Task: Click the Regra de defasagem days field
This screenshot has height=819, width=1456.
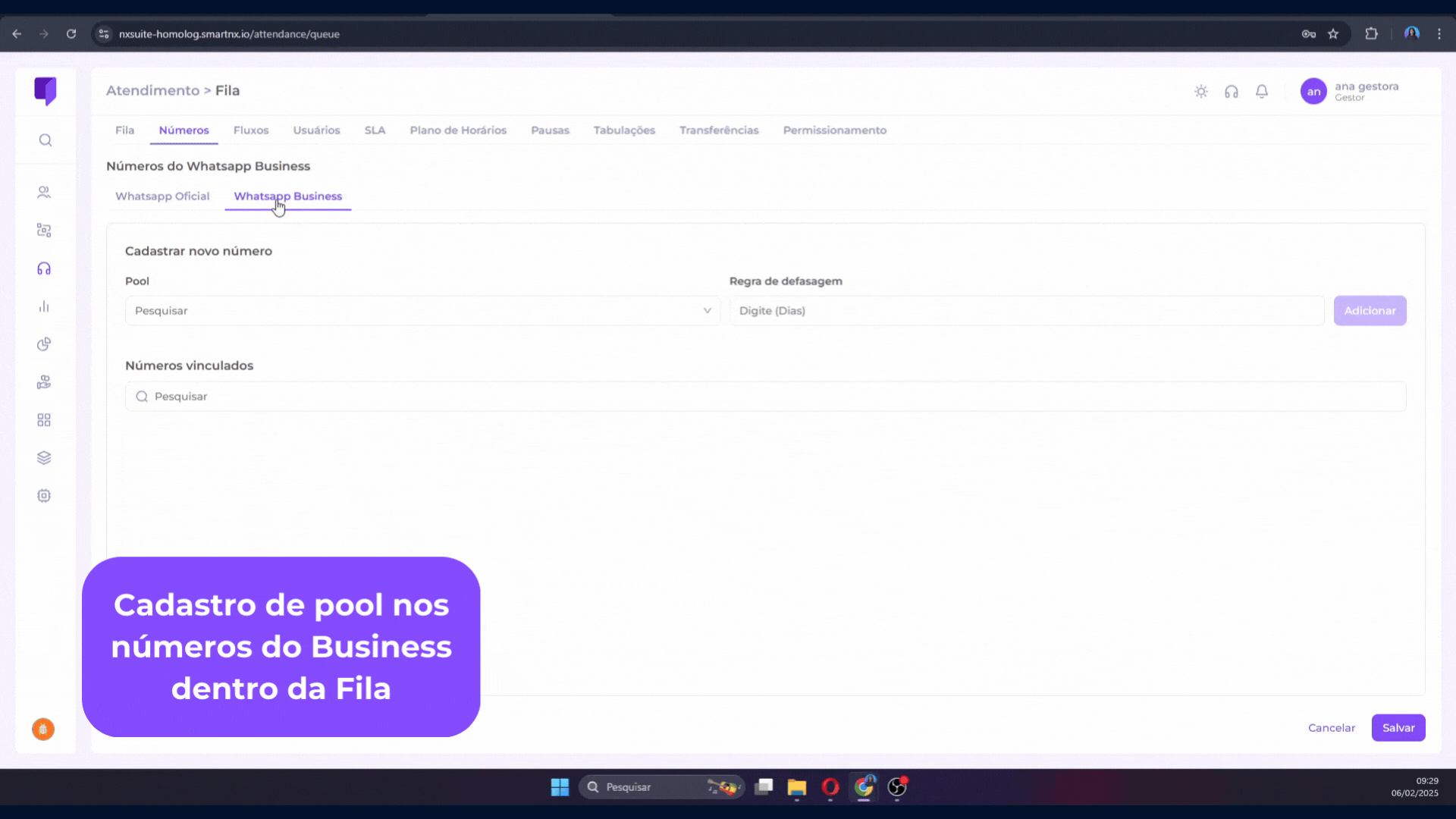Action: (1027, 311)
